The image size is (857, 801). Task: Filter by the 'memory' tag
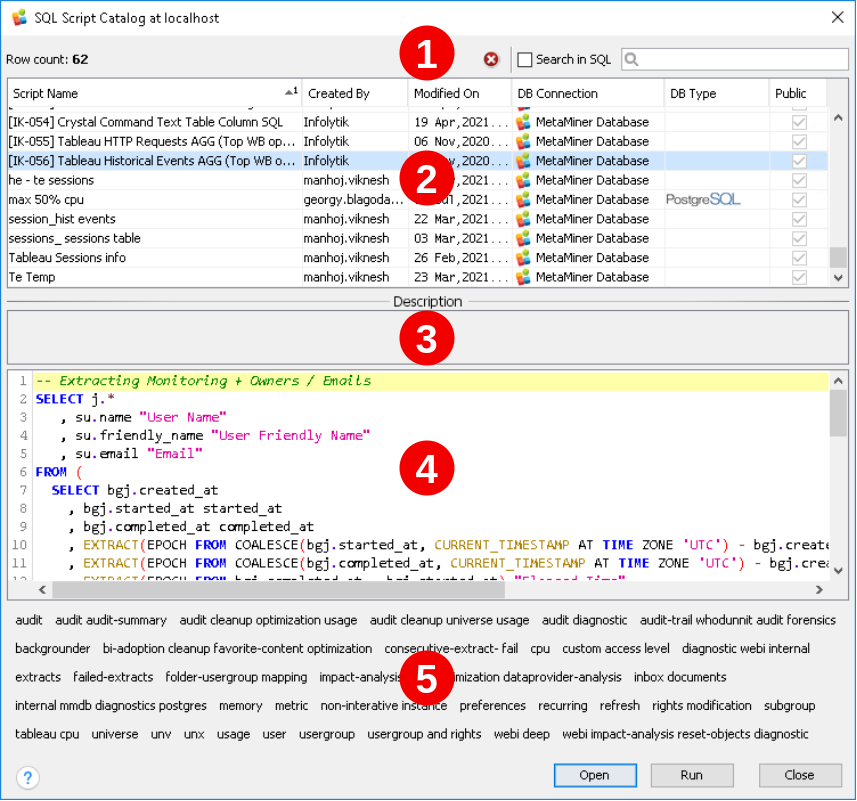click(240, 705)
